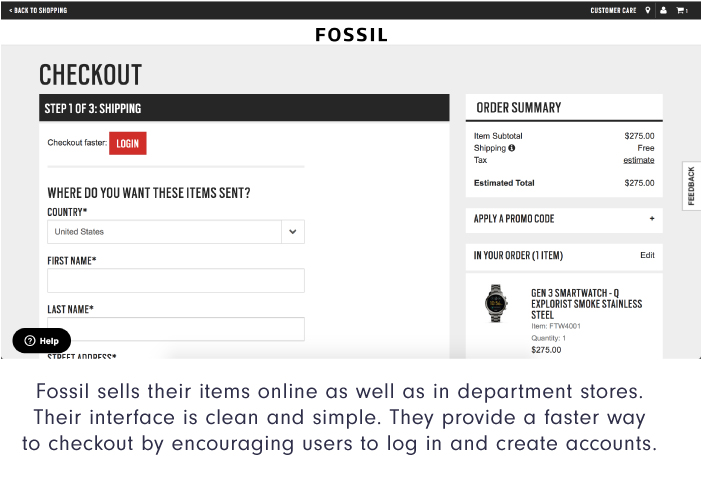This screenshot has height=503, width=701.
Task: Focus the Last Name field
Action: click(x=176, y=329)
